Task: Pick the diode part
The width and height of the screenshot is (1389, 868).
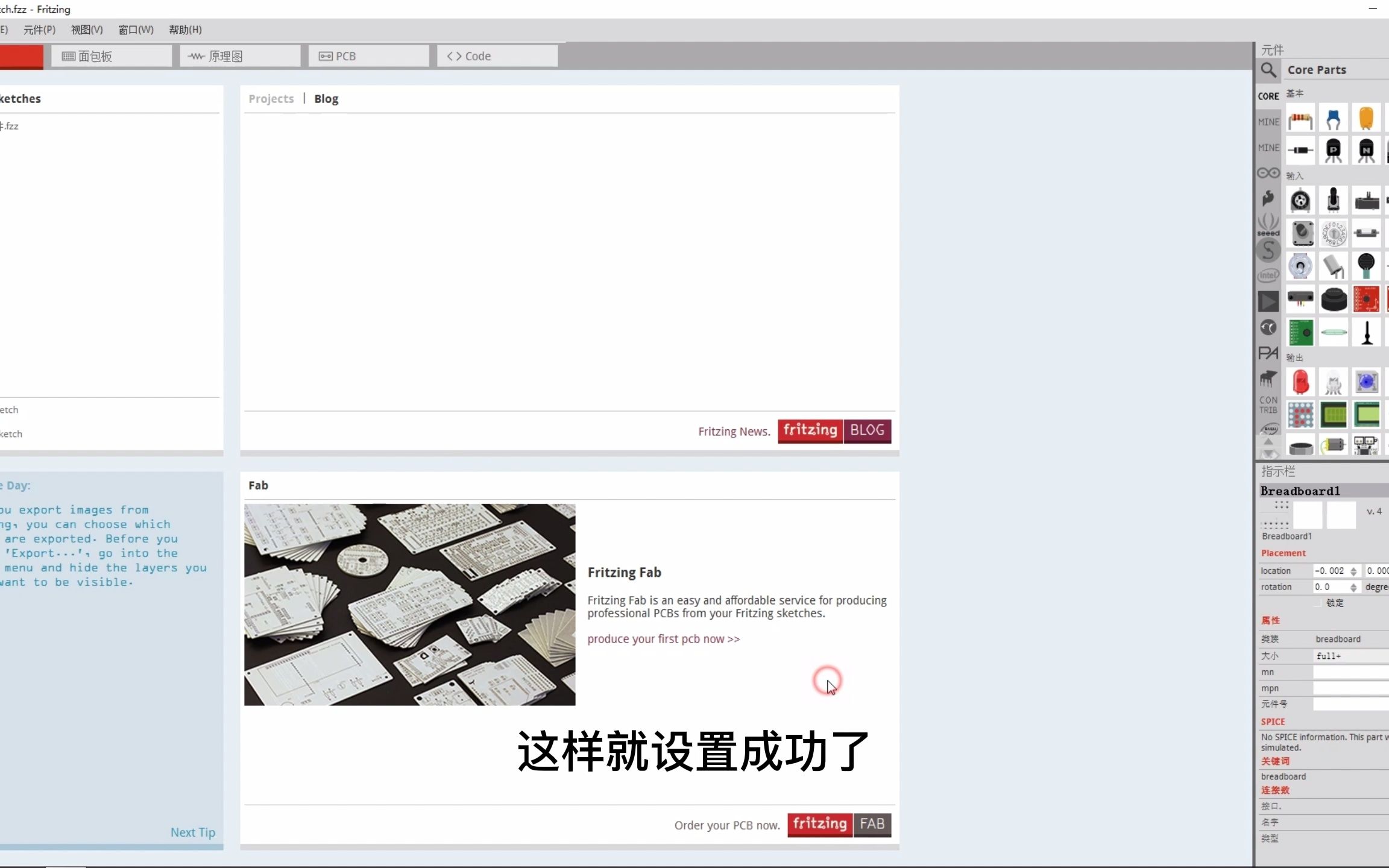Action: pos(1300,150)
